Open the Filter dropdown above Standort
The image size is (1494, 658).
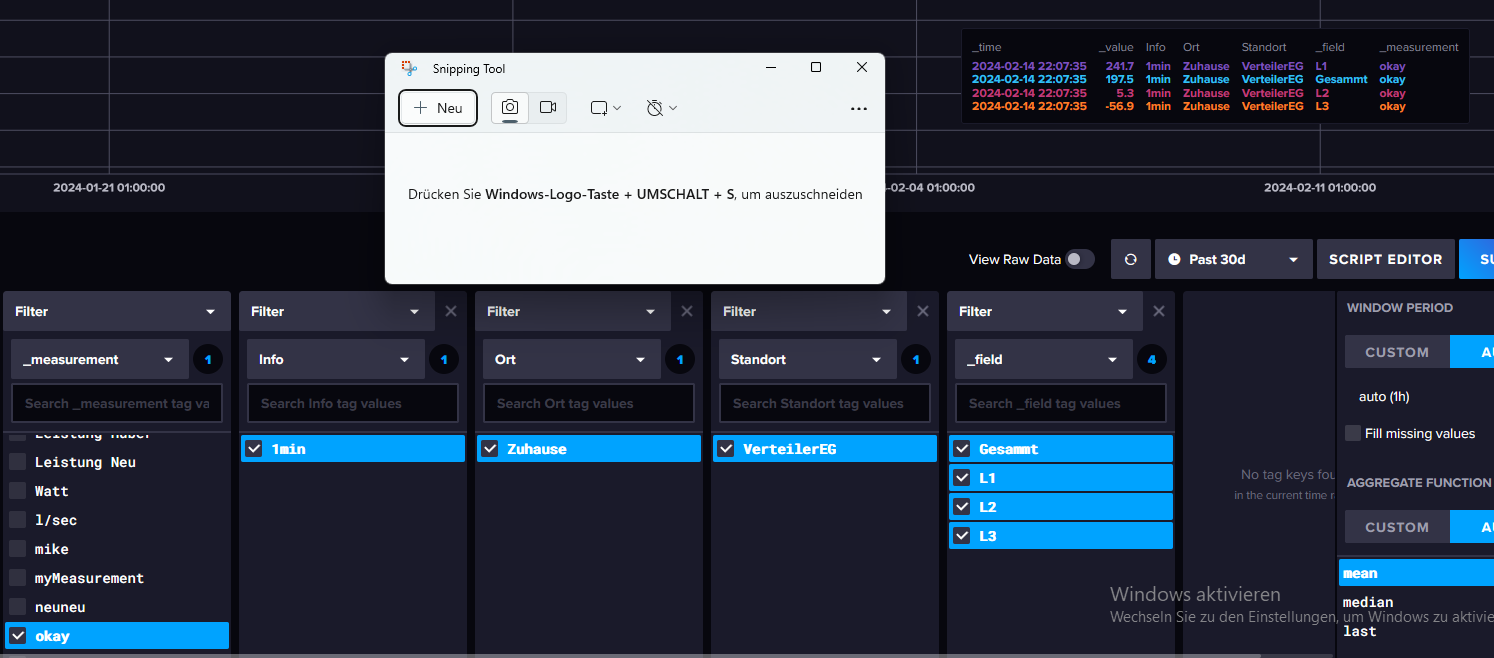coord(809,311)
